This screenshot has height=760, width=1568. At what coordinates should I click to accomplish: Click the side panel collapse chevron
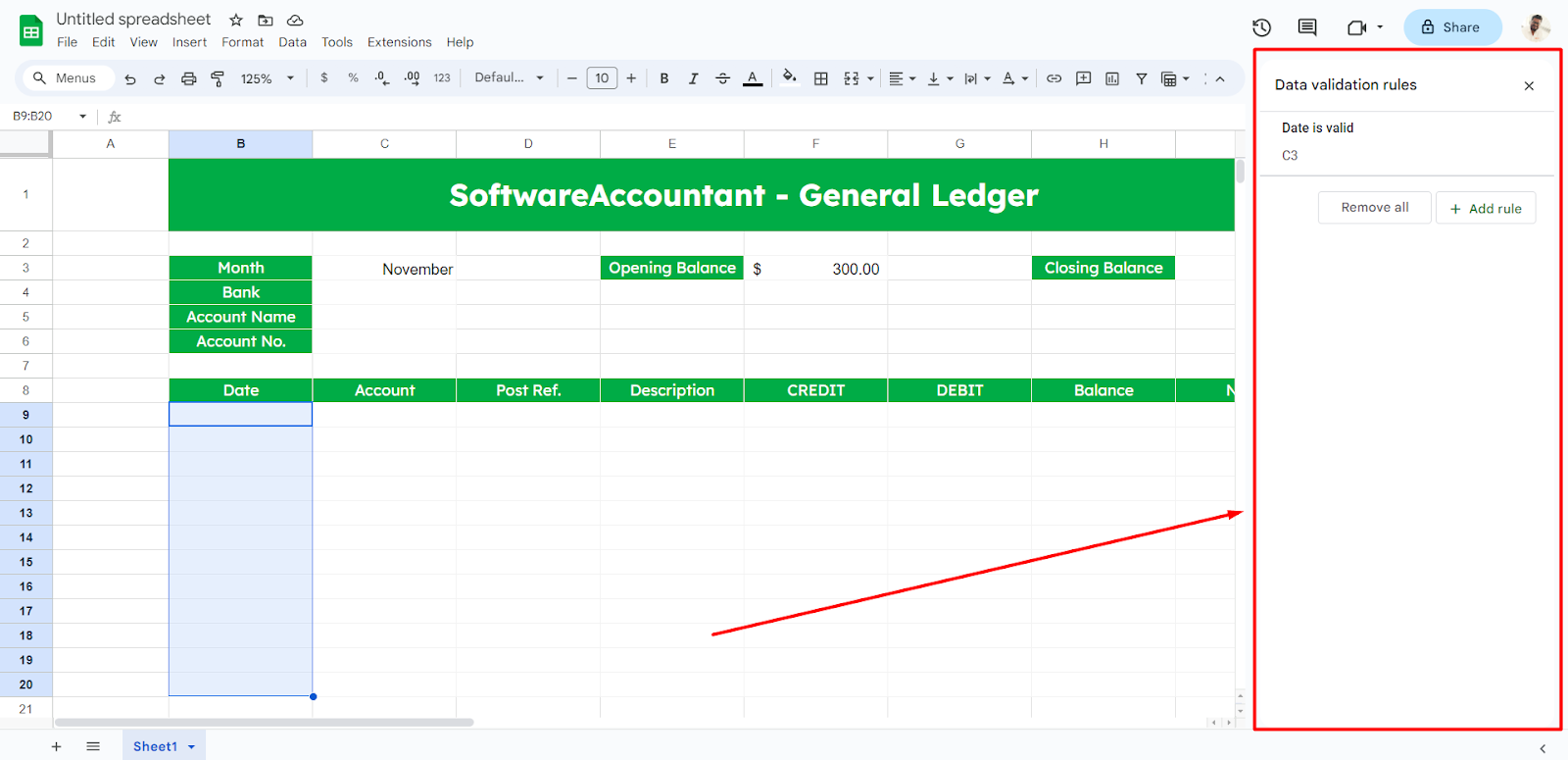1543,748
